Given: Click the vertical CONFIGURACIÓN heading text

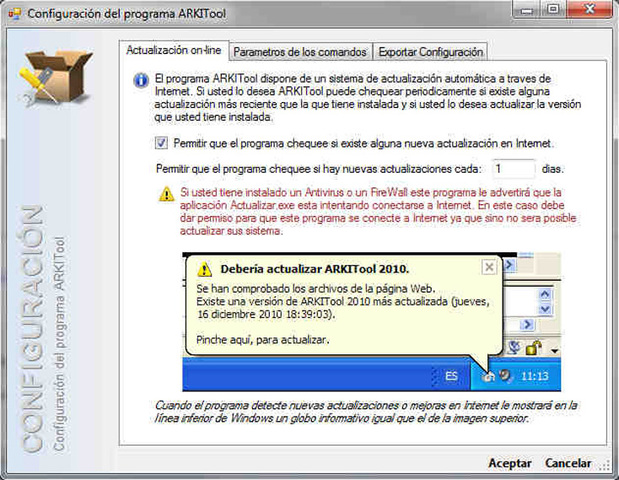Looking at the screenshot, I should pyautogui.click(x=32, y=328).
